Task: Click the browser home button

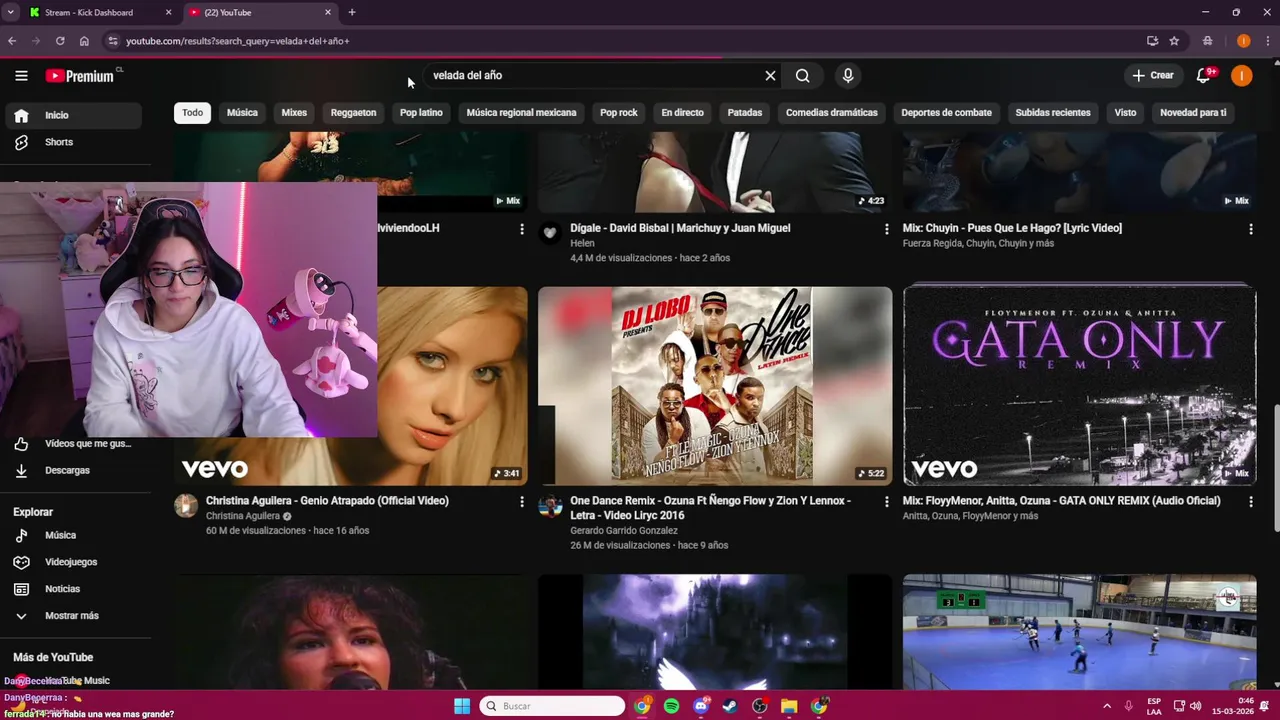Action: [x=84, y=41]
